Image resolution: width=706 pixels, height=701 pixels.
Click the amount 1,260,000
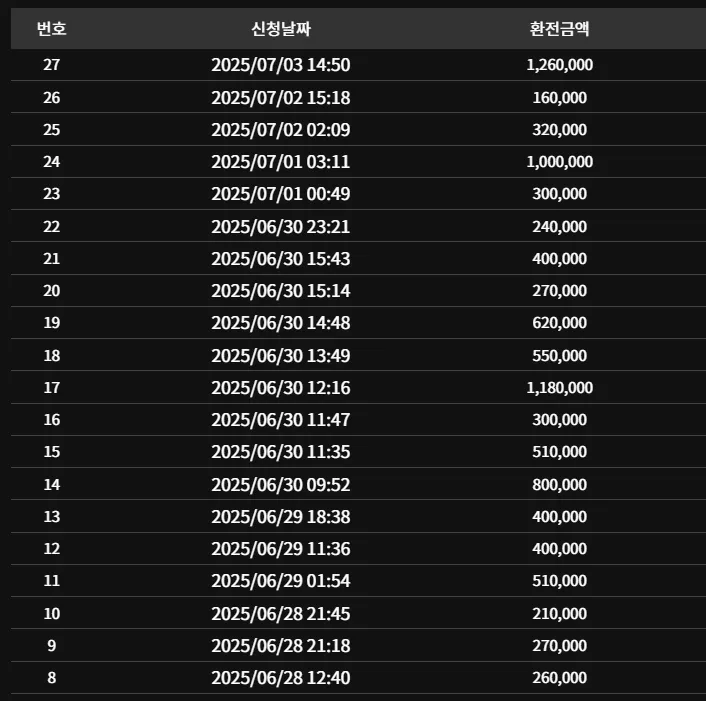tap(560, 65)
